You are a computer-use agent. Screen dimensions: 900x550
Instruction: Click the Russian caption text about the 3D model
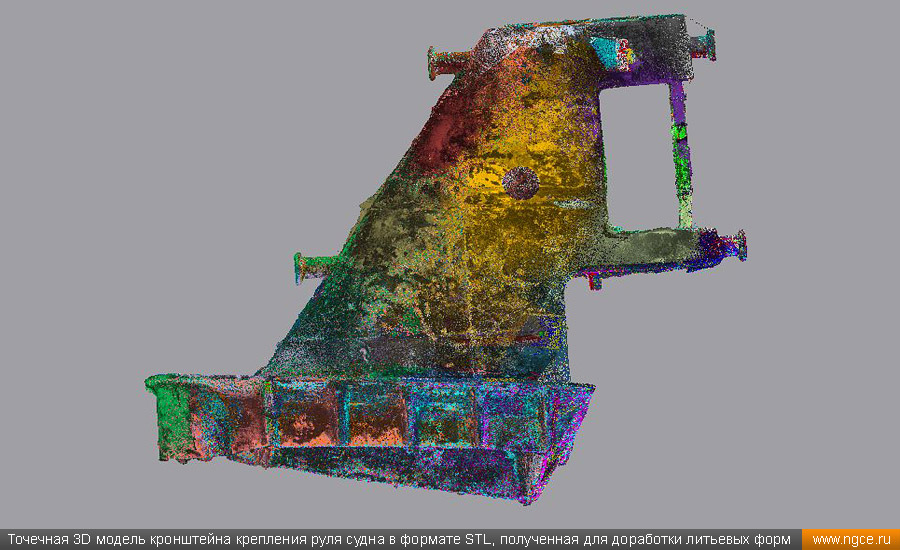399,540
